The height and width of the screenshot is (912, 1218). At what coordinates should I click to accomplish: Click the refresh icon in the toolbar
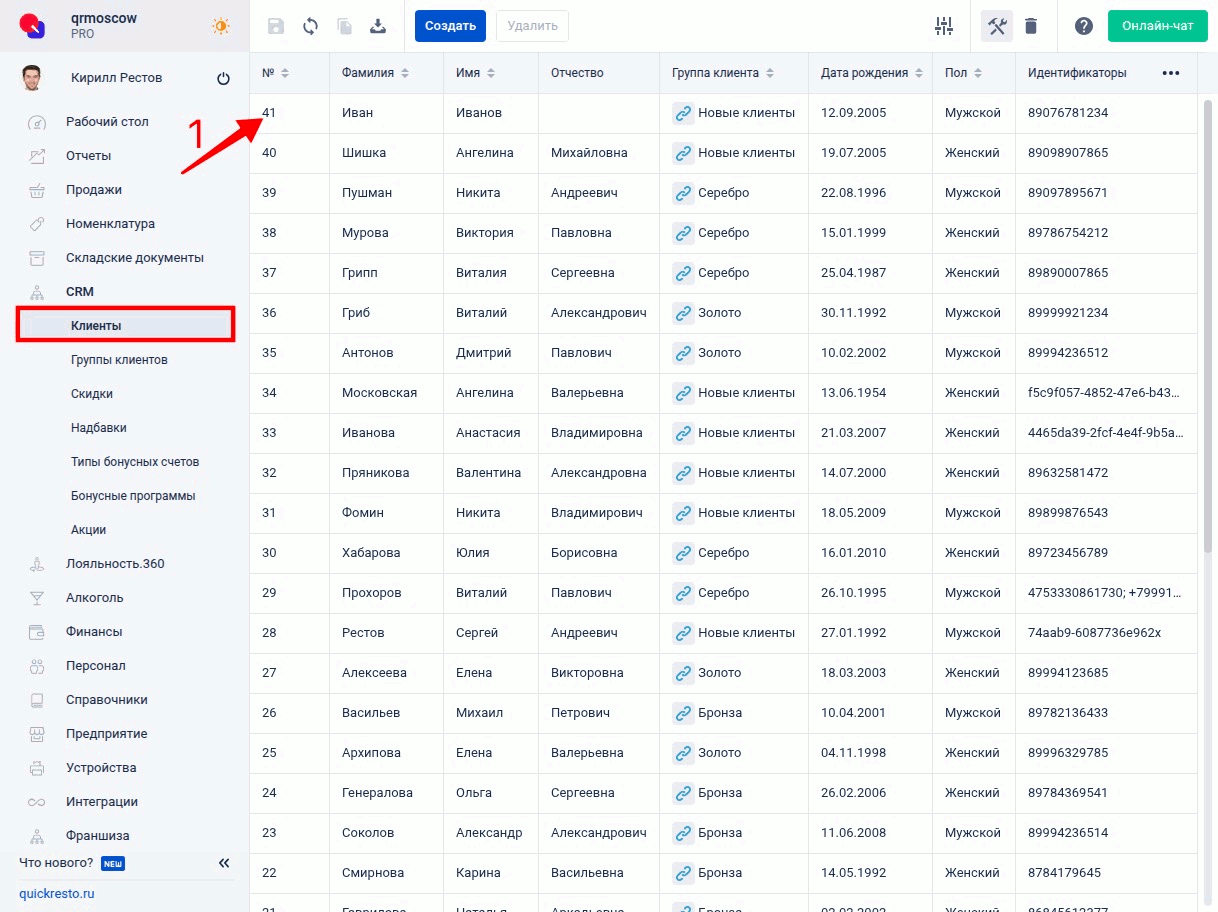click(x=310, y=26)
